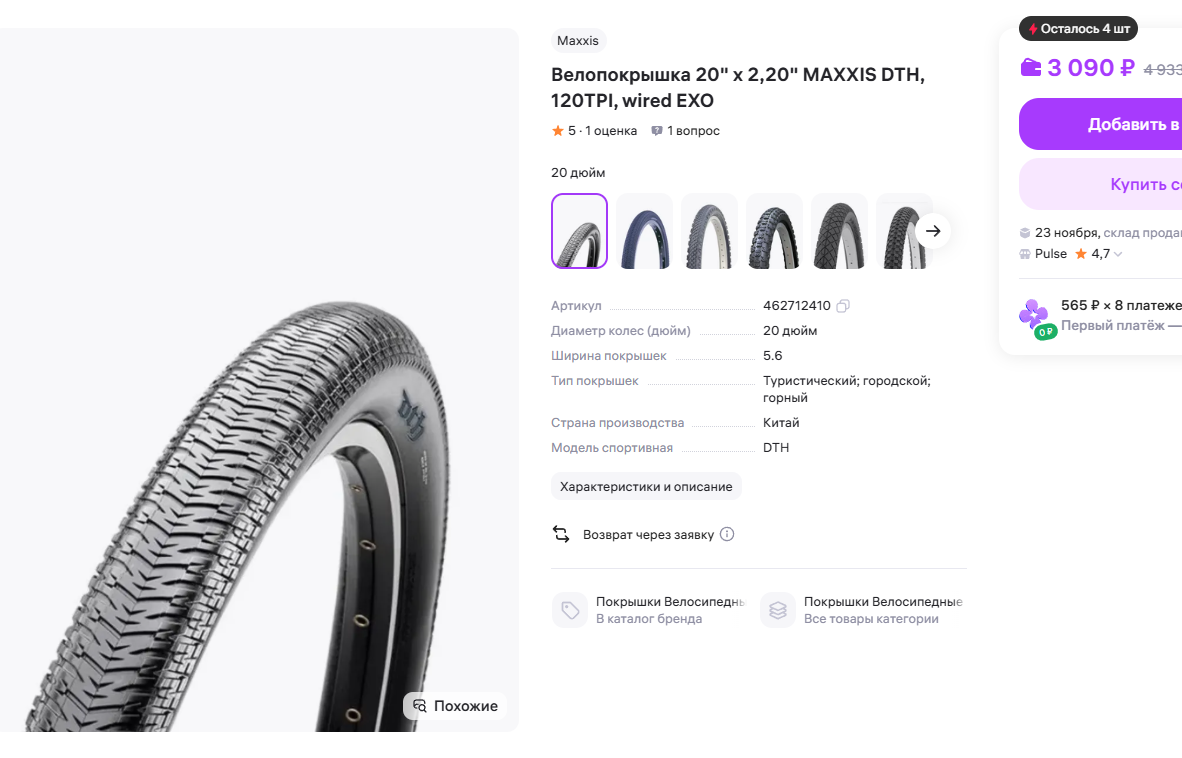Image resolution: width=1182 pixels, height=758 pixels.
Task: Click the info icon beside "Возврат через заявку"
Action: [x=727, y=534]
